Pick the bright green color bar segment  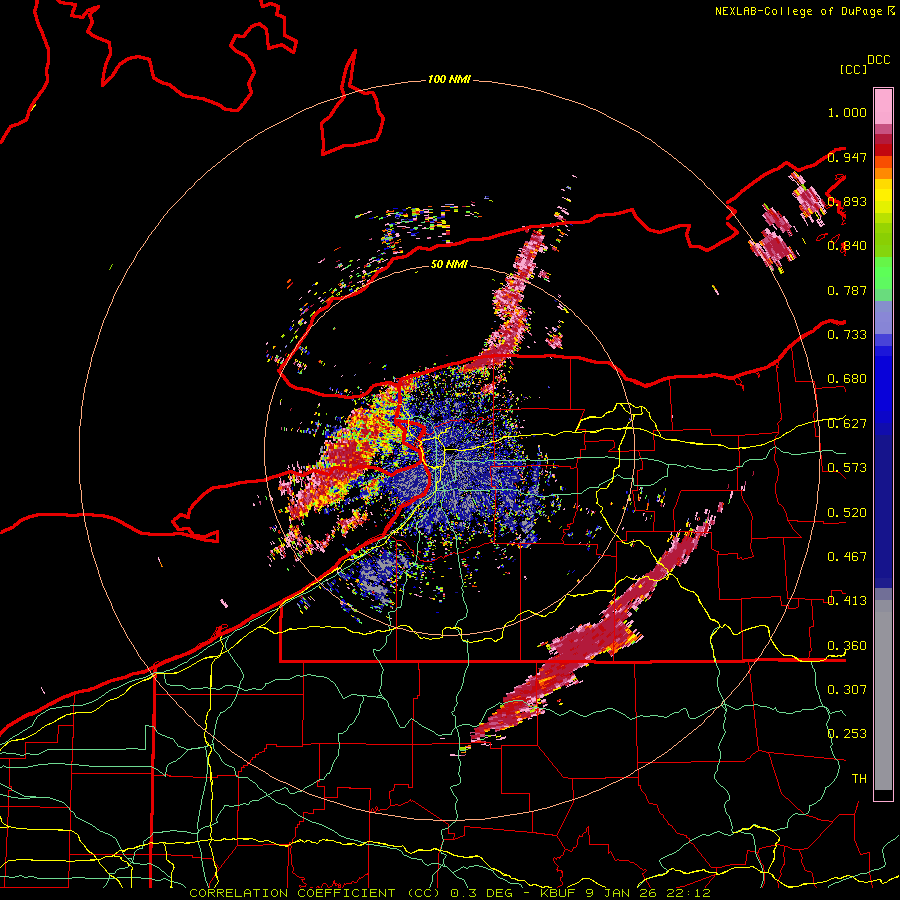pos(883,273)
